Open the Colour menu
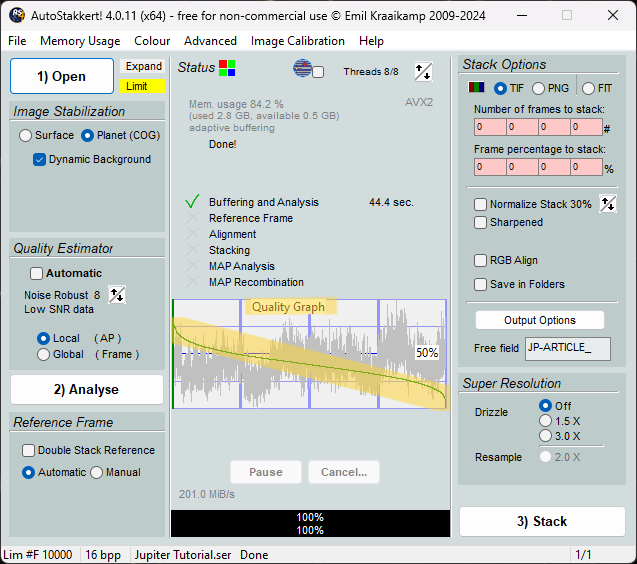The width and height of the screenshot is (637, 564). [152, 41]
